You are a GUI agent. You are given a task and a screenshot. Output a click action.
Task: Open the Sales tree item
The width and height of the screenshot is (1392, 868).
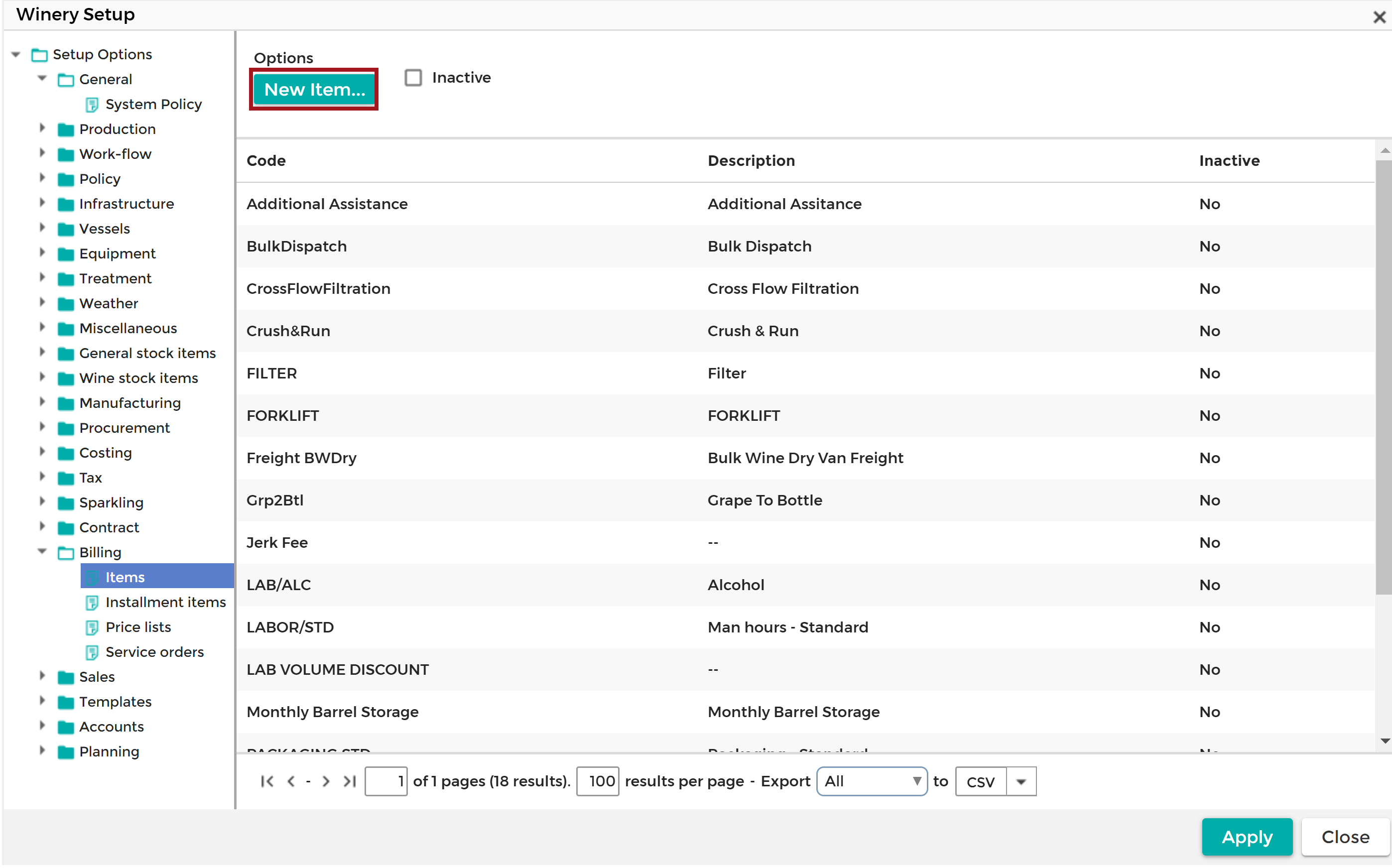point(97,677)
